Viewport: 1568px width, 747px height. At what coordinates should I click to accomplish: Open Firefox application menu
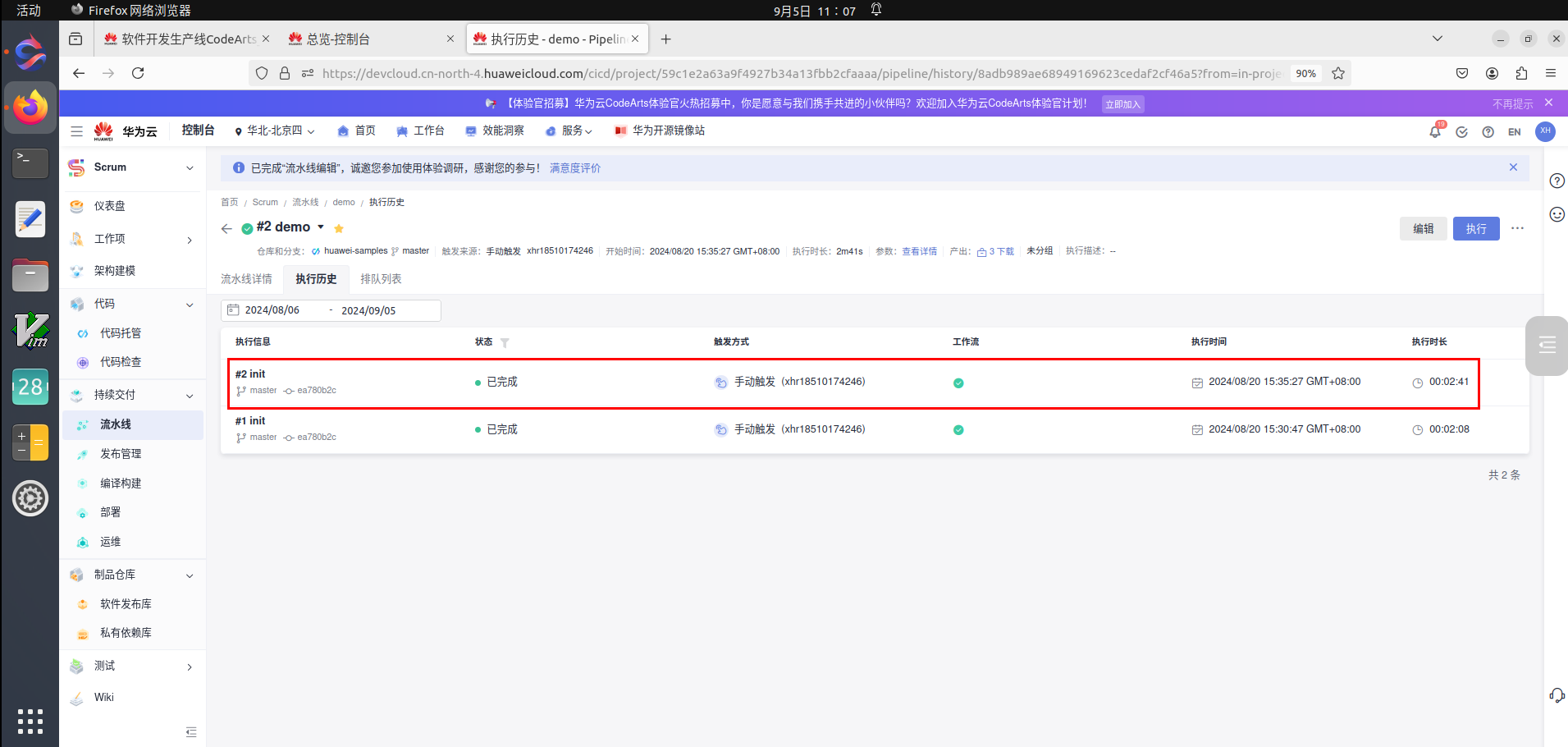(1551, 73)
